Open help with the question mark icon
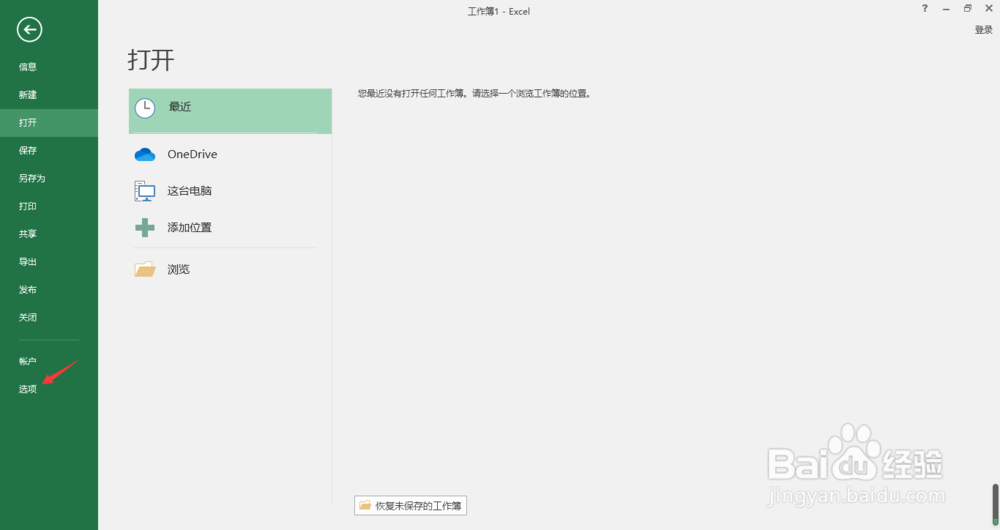Screen dimensions: 1000x530 click(925, 8)
